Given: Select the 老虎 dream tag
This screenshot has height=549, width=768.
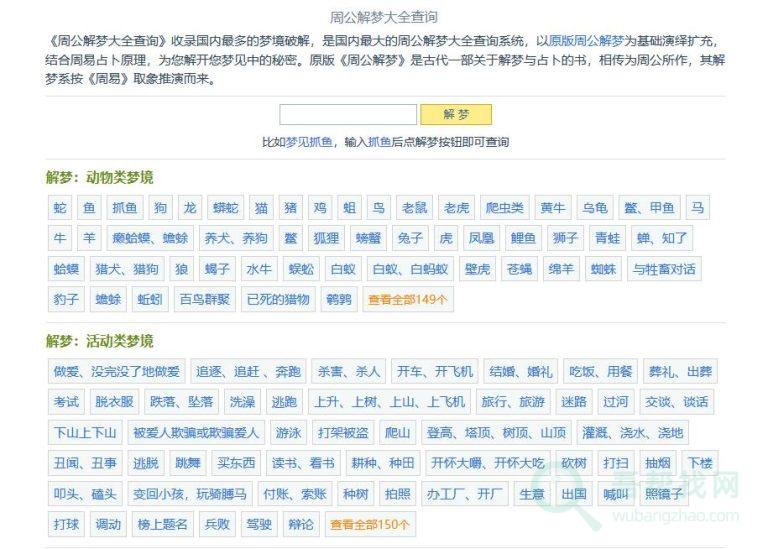Looking at the screenshot, I should (456, 208).
